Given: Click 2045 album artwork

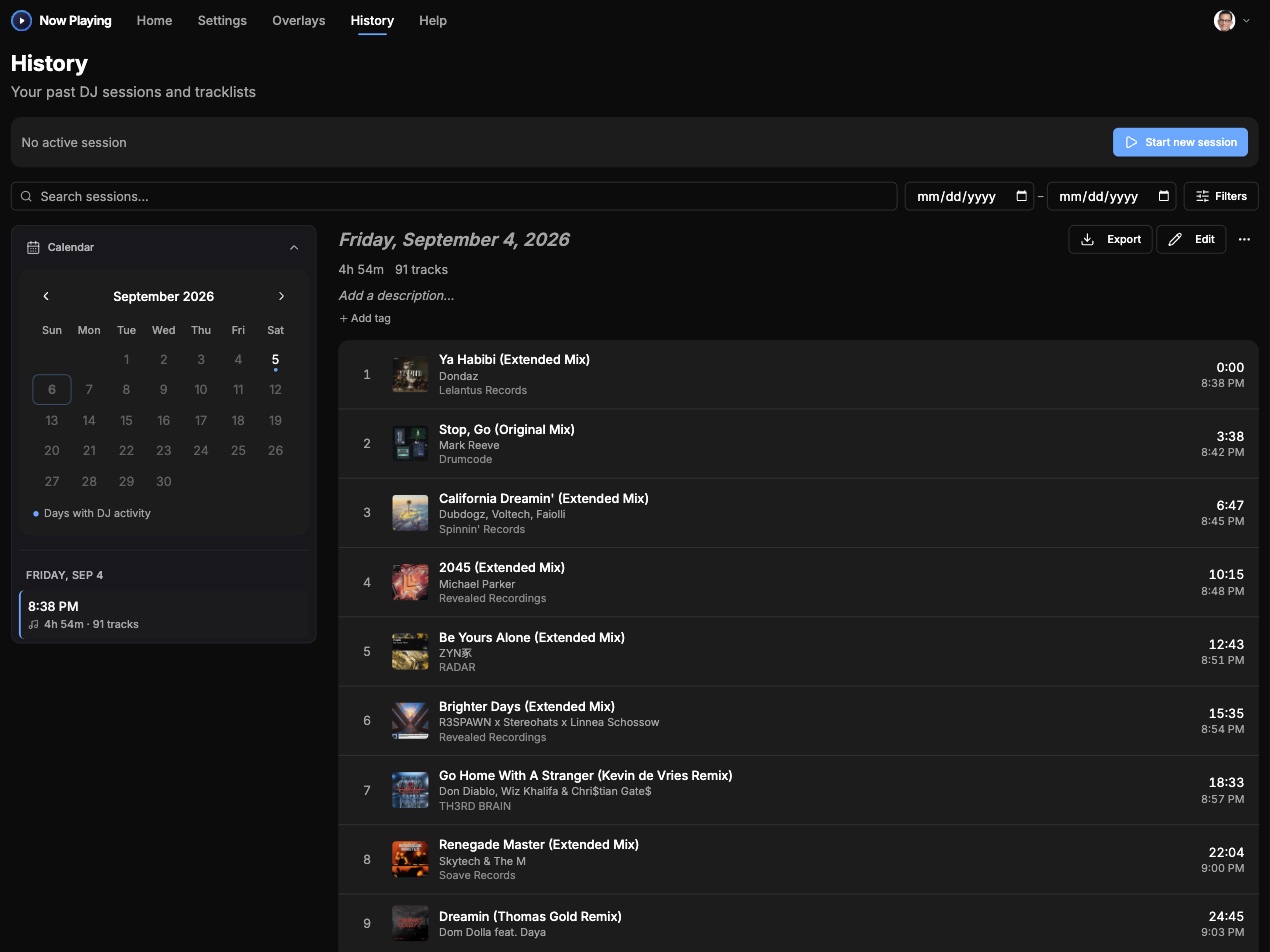Looking at the screenshot, I should click(410, 582).
